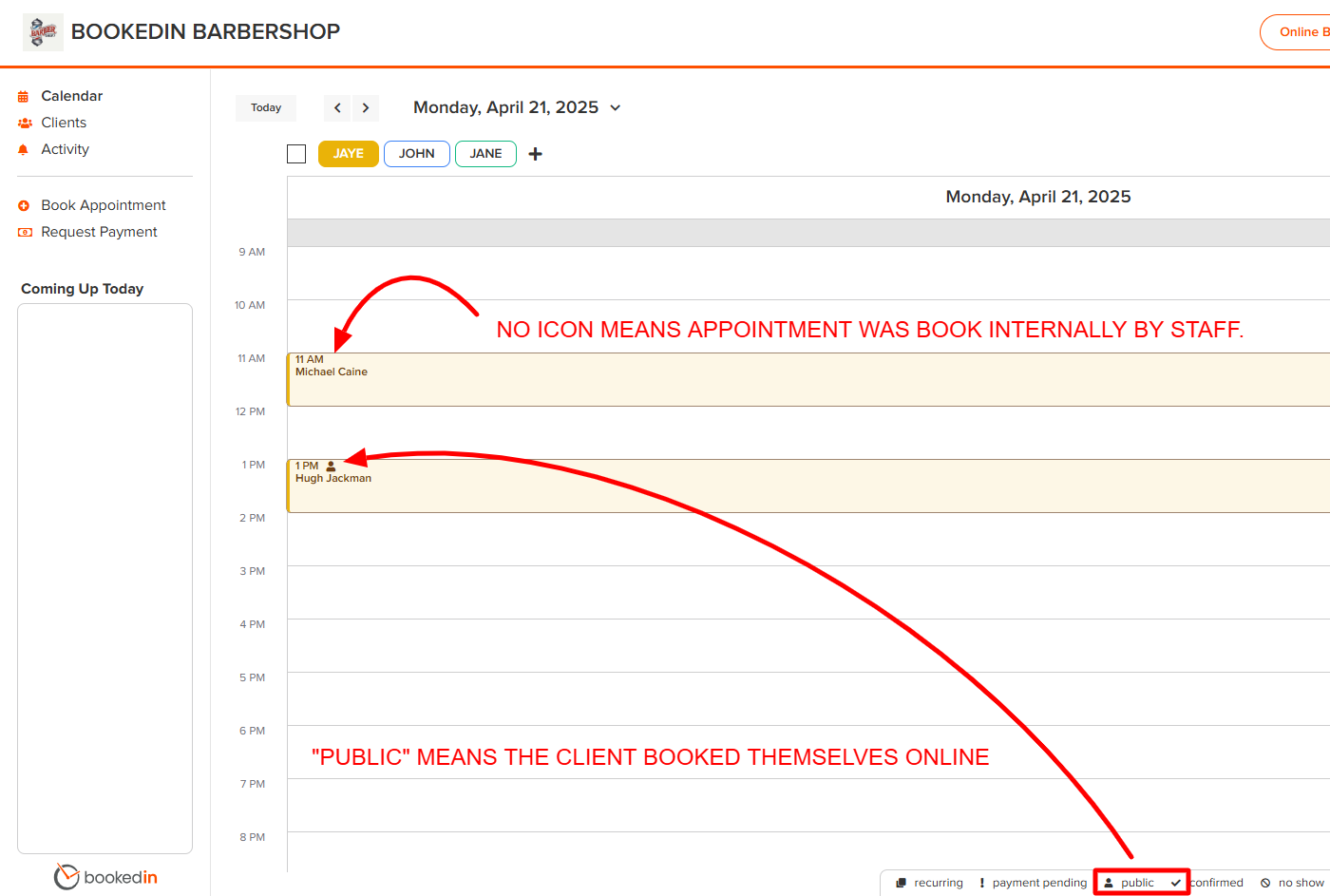Image resolution: width=1330 pixels, height=896 pixels.
Task: Click the public legend label
Action: tap(1137, 883)
